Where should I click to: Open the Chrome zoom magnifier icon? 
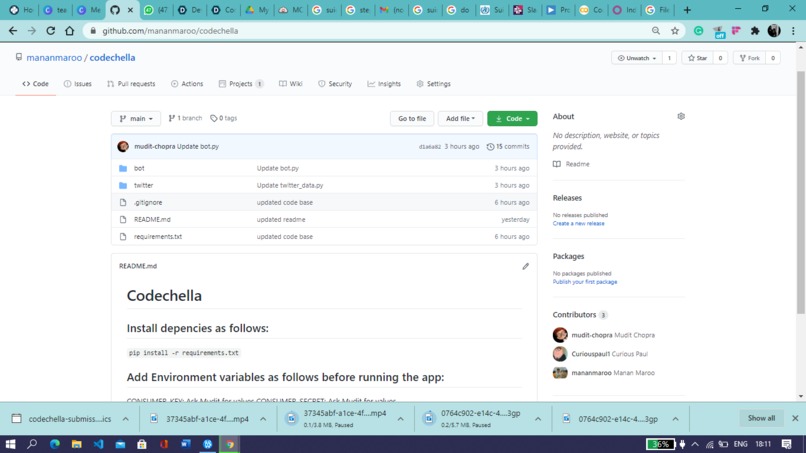click(656, 31)
